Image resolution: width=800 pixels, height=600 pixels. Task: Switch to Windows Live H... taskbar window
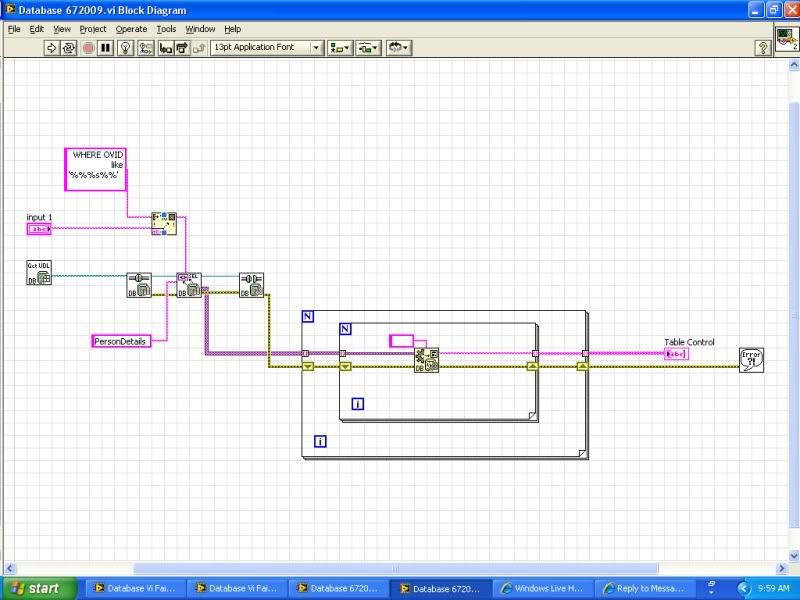coord(544,588)
